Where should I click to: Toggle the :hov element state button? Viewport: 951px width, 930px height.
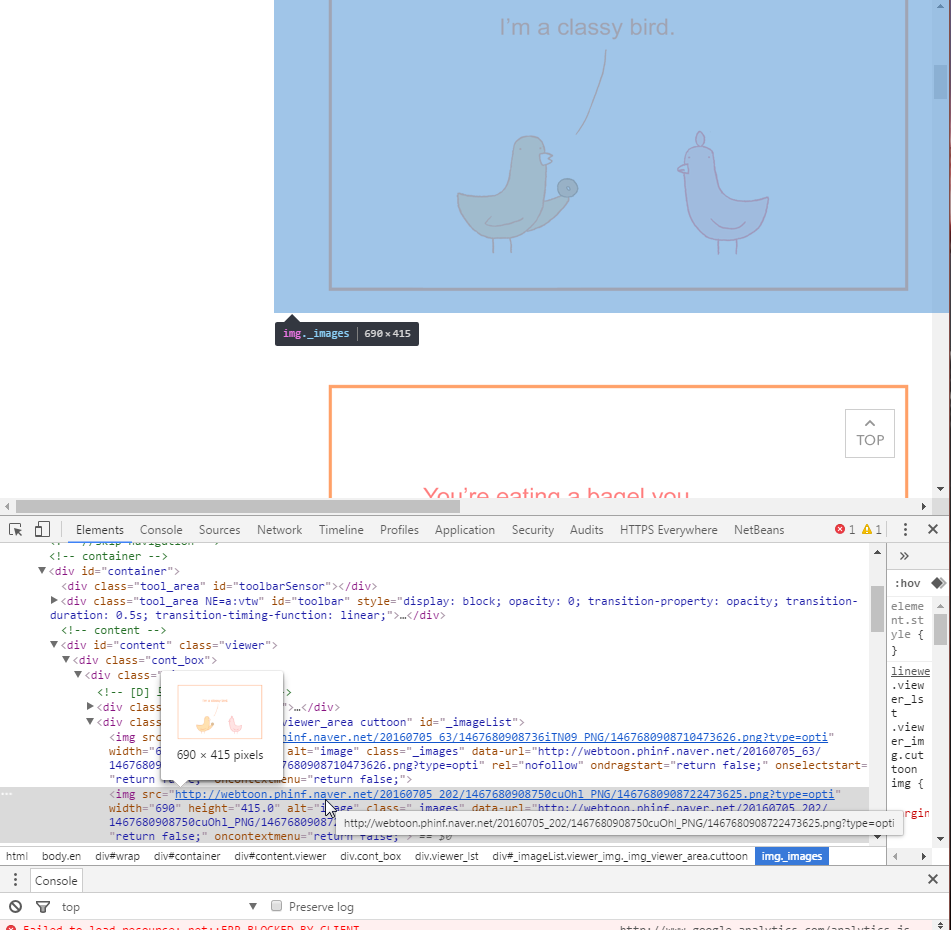(x=907, y=584)
